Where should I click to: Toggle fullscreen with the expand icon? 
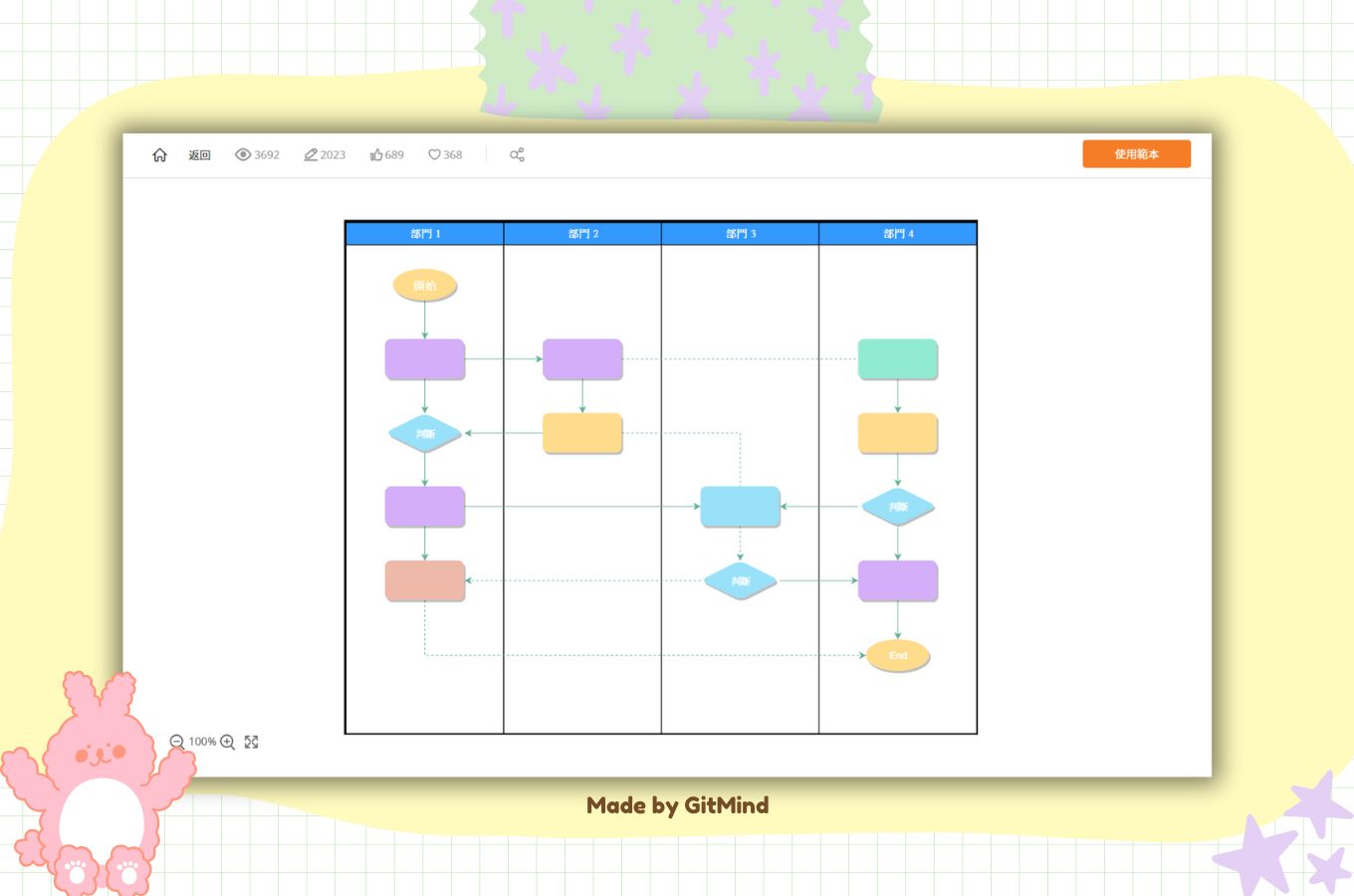point(252,742)
